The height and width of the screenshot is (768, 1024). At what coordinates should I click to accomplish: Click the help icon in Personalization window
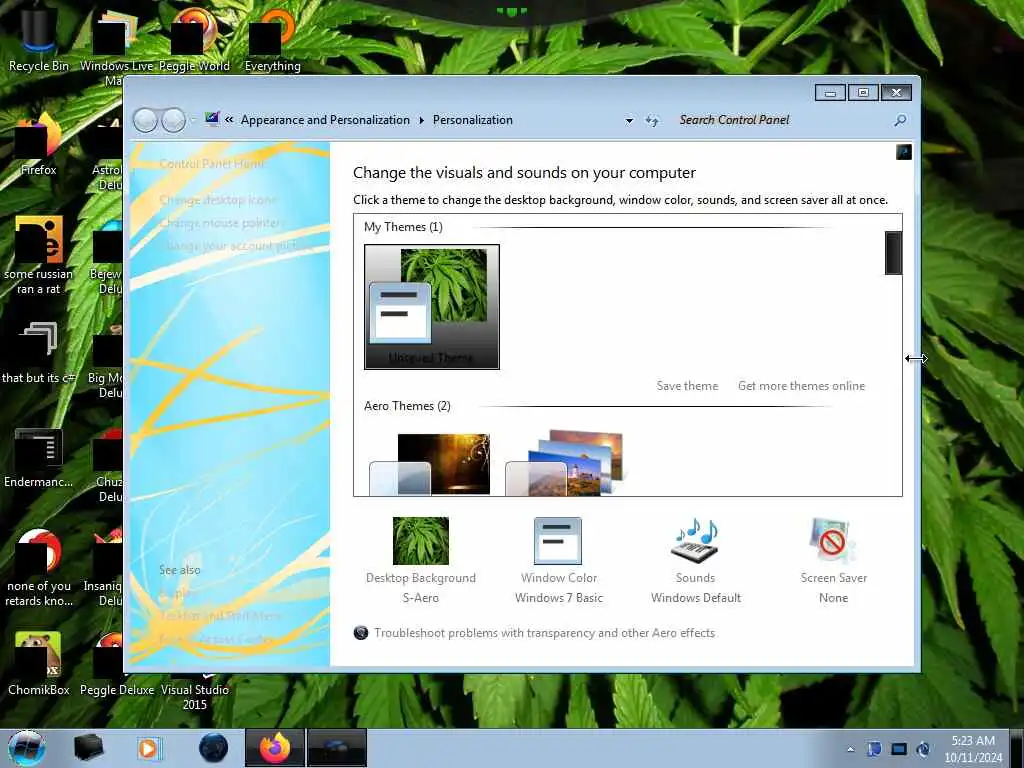(x=904, y=152)
